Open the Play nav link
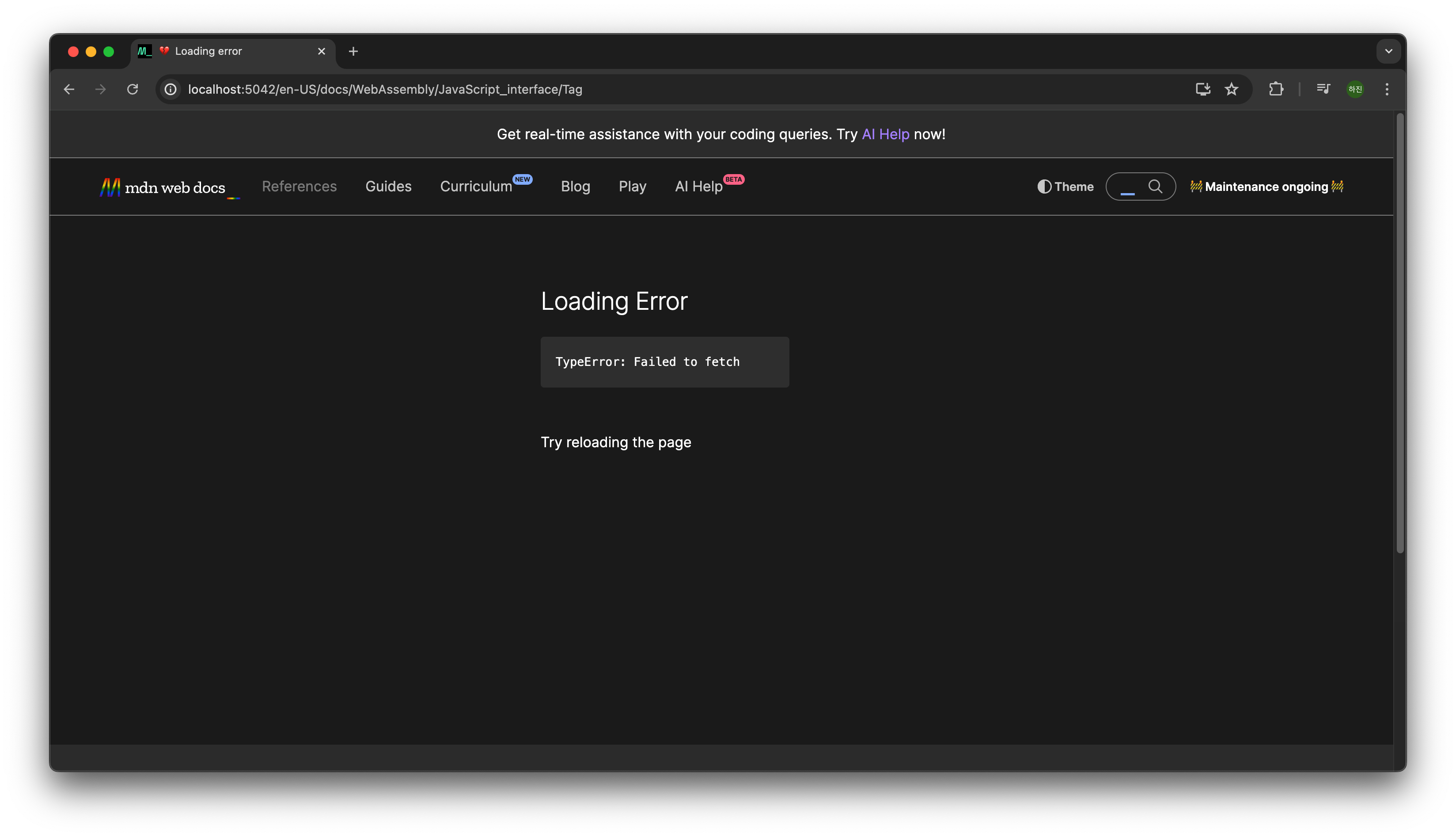Screen dimensions: 1456x837 (632, 186)
